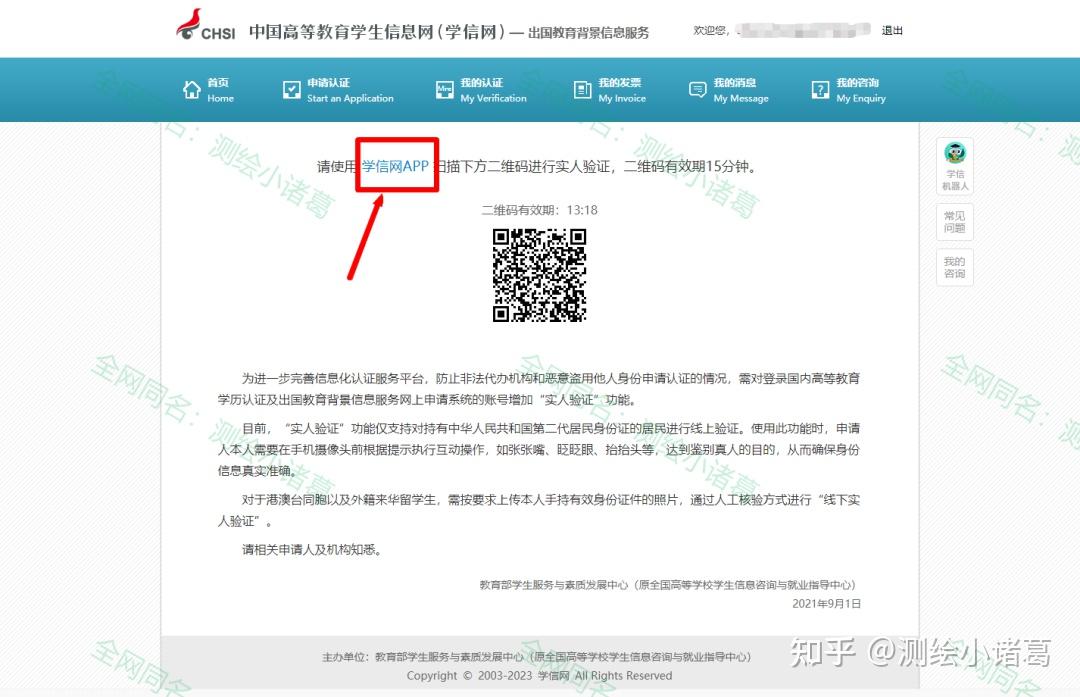Click the CHSI logo
The height and width of the screenshot is (697, 1080).
pyautogui.click(x=205, y=25)
